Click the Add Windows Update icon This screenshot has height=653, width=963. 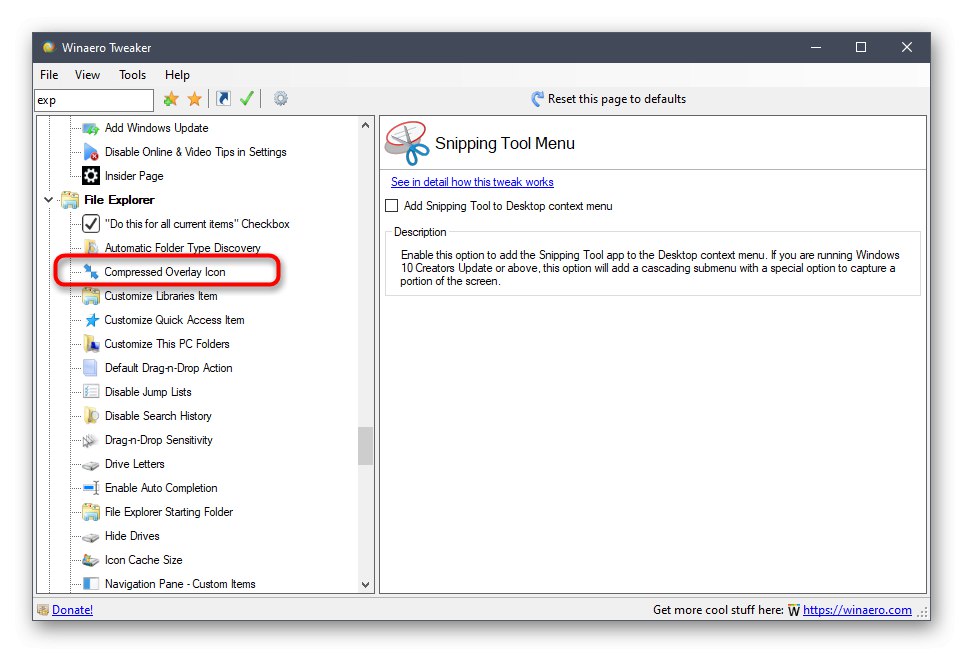(x=91, y=128)
